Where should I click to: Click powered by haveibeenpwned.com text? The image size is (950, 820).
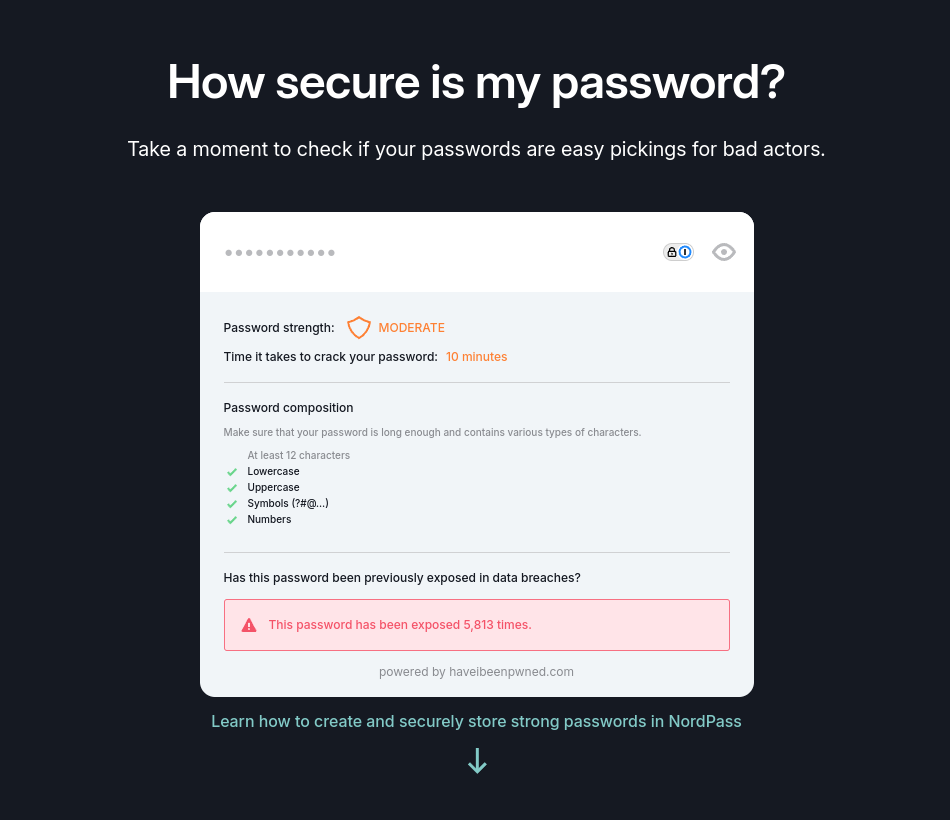click(476, 672)
